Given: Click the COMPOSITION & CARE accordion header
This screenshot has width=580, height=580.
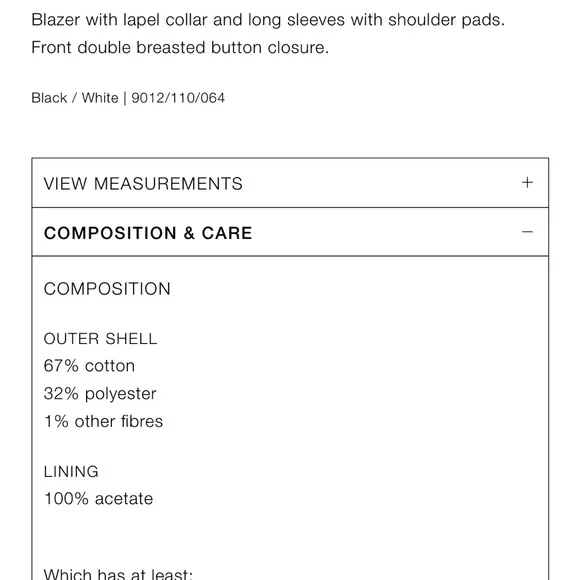Looking at the screenshot, I should pyautogui.click(x=290, y=232).
